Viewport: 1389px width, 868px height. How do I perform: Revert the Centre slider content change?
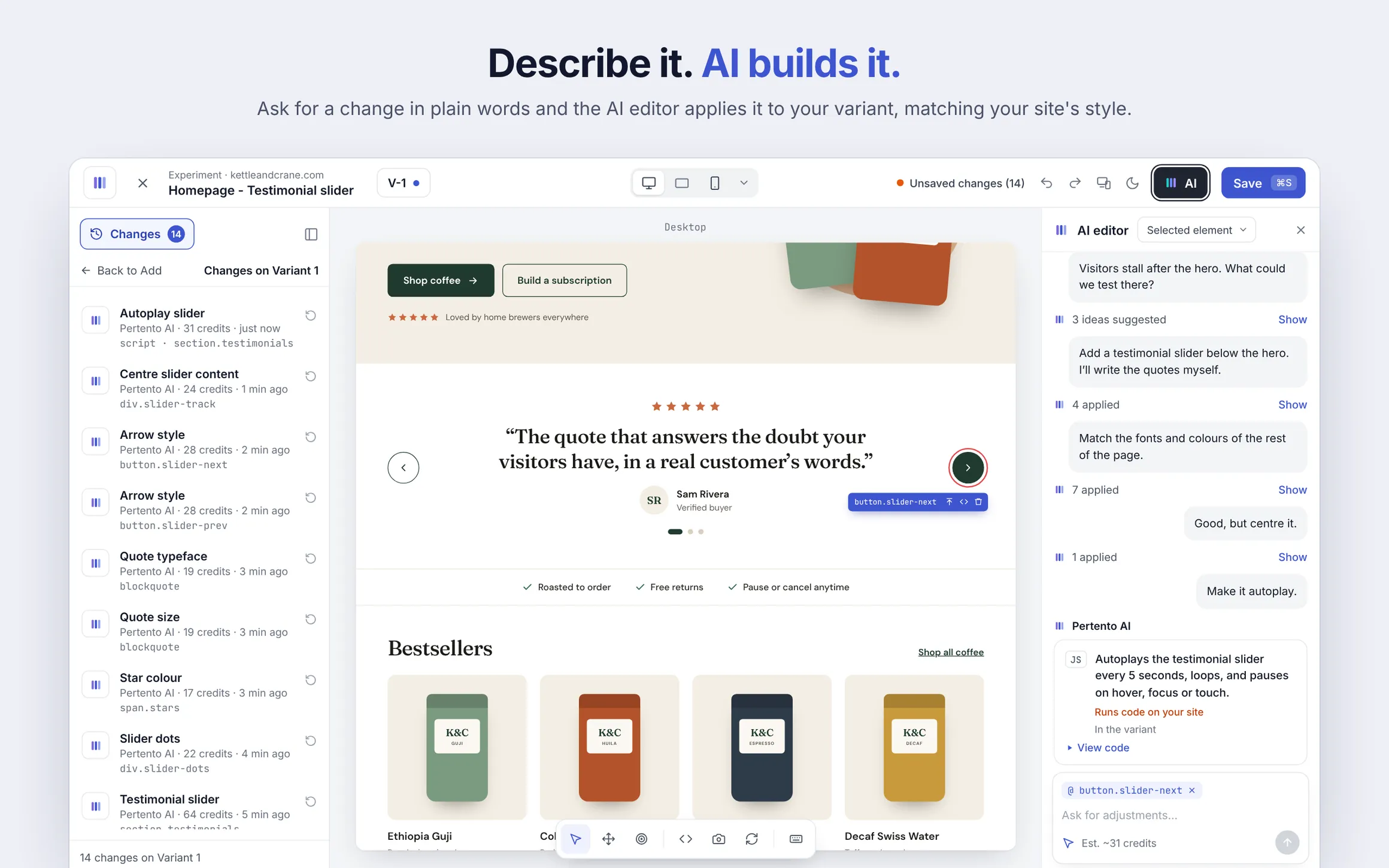click(310, 376)
